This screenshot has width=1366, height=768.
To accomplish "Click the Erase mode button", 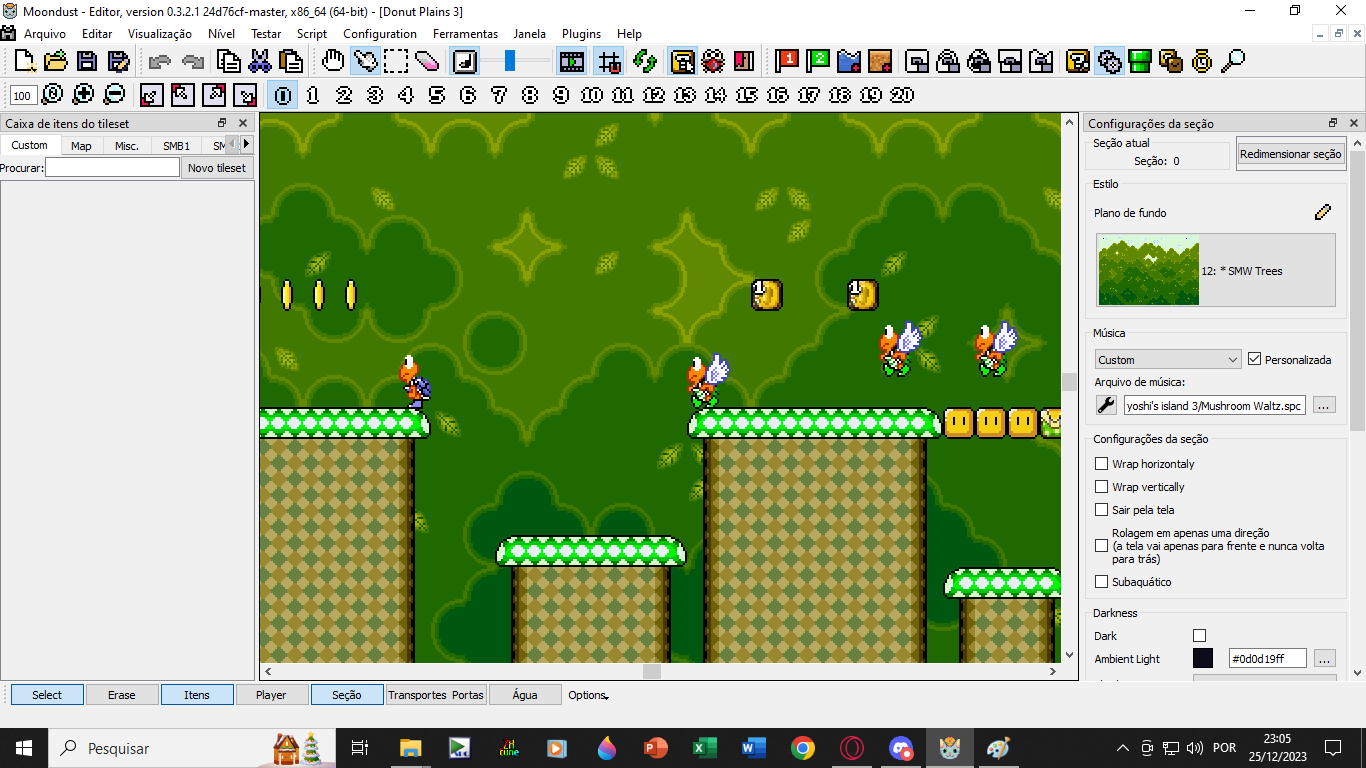I will pos(122,695).
